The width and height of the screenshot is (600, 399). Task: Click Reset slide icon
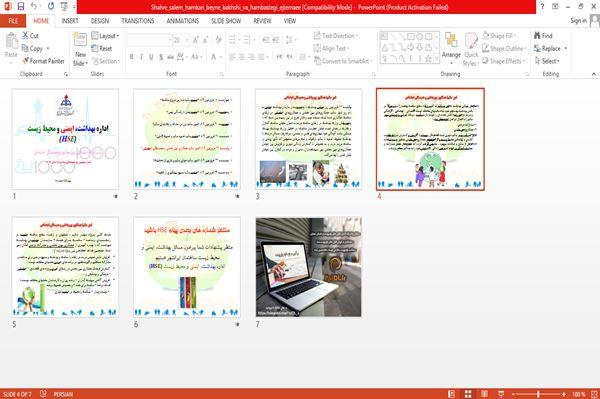click(95, 48)
